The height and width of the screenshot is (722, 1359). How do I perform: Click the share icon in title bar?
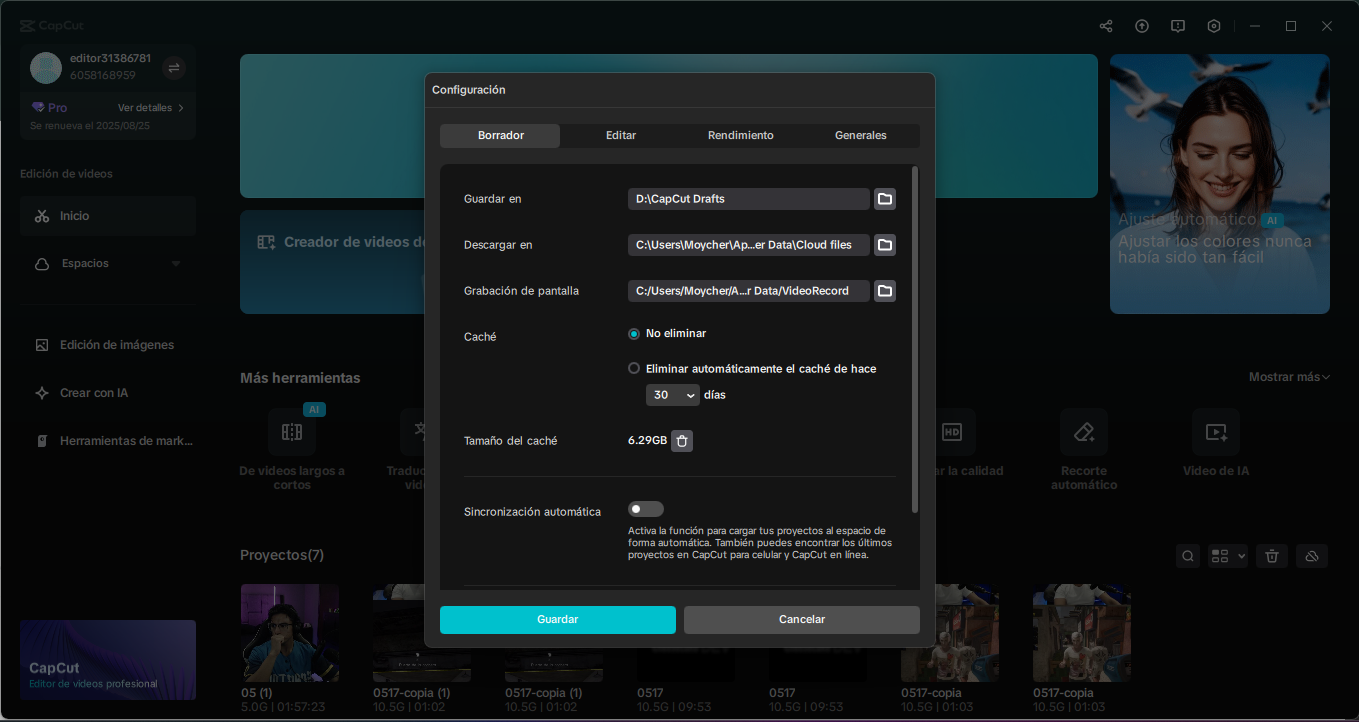point(1106,26)
